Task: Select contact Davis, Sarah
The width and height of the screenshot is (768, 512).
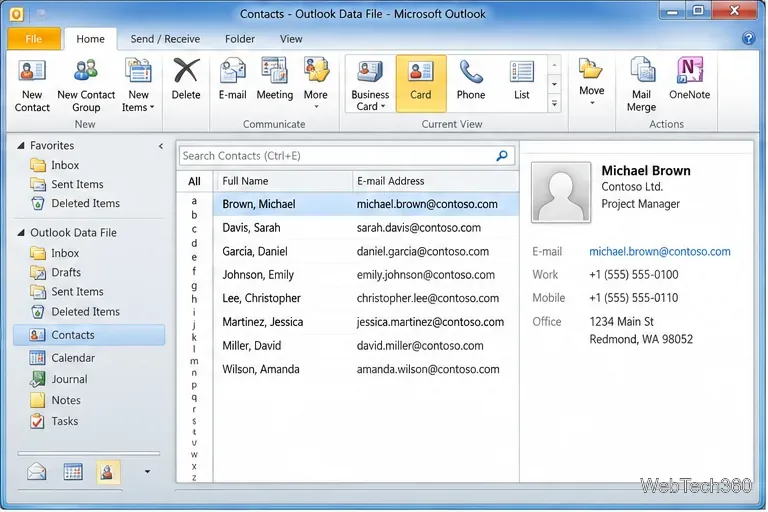Action: 366,228
